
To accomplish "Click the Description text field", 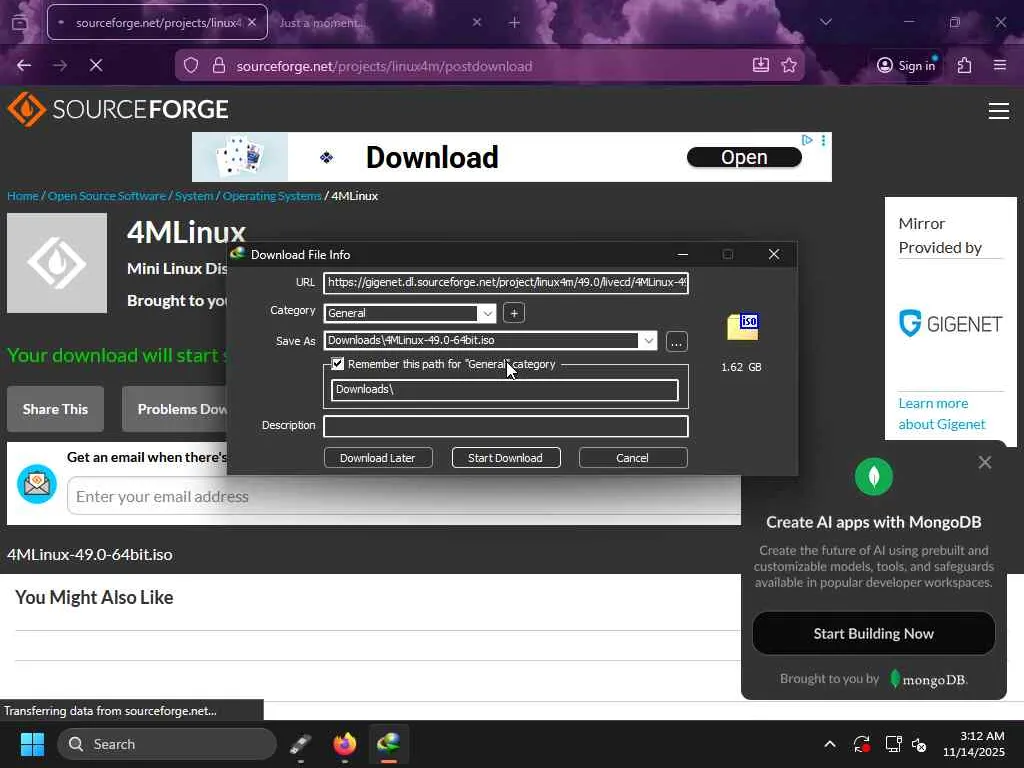I will [x=505, y=426].
